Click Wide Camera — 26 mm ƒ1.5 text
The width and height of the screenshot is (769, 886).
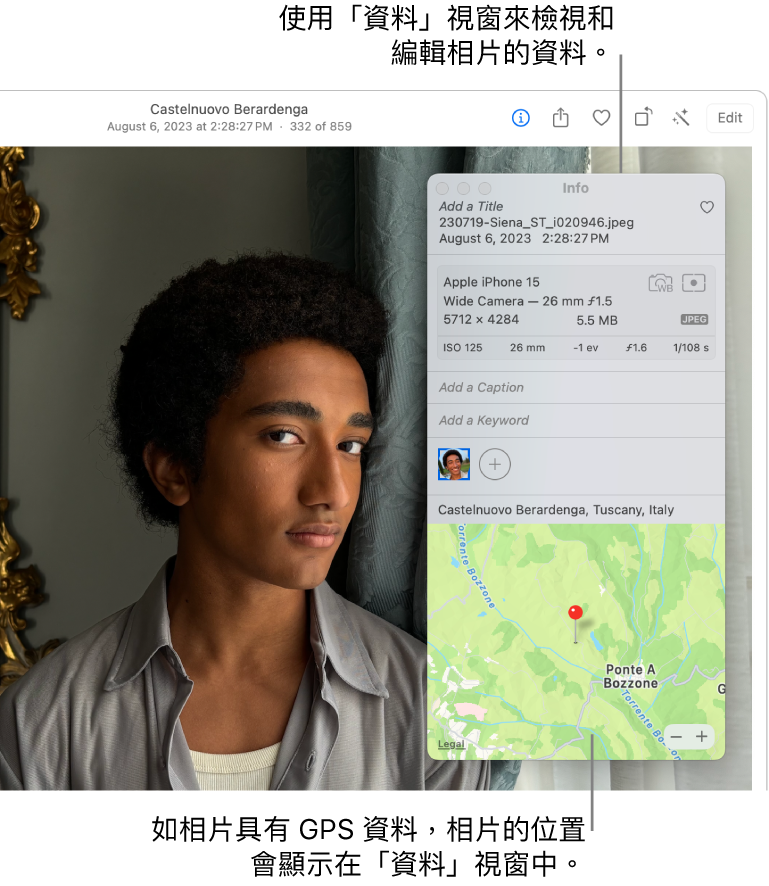[x=527, y=301]
